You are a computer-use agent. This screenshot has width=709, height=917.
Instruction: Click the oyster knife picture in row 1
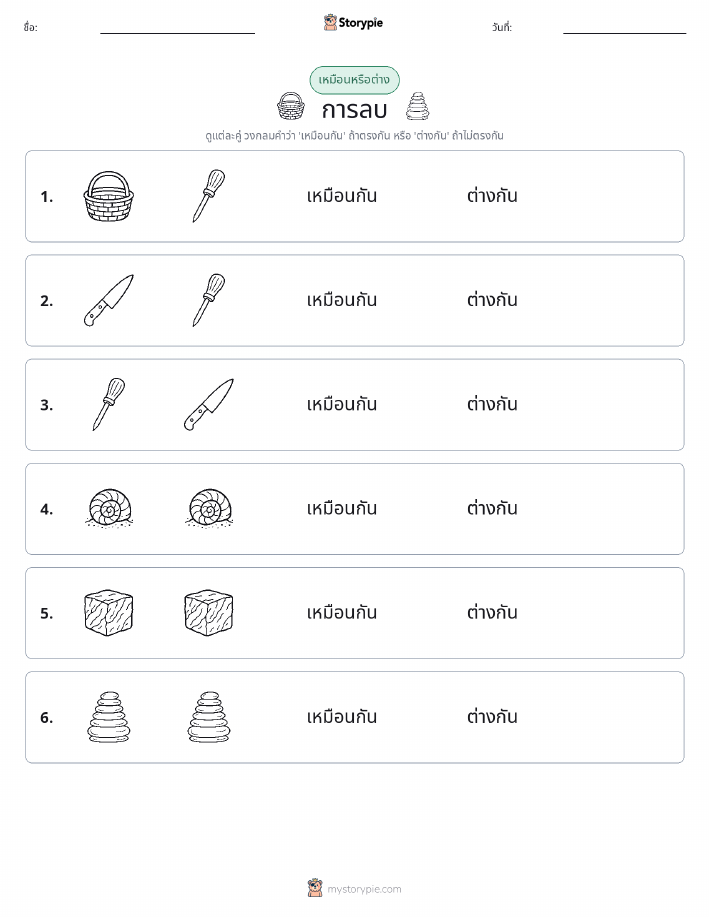tap(209, 196)
